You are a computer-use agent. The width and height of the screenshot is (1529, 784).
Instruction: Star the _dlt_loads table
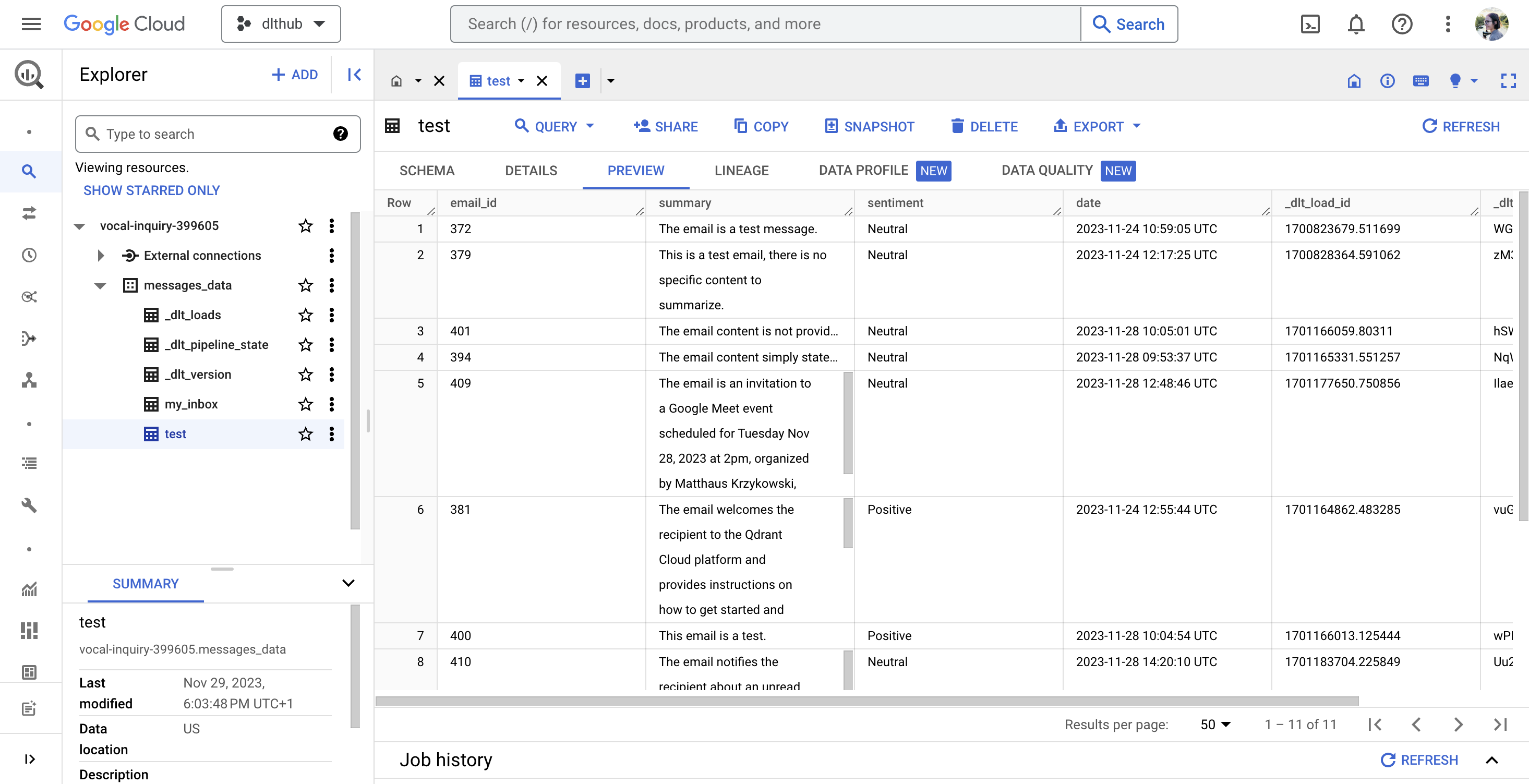(x=305, y=315)
